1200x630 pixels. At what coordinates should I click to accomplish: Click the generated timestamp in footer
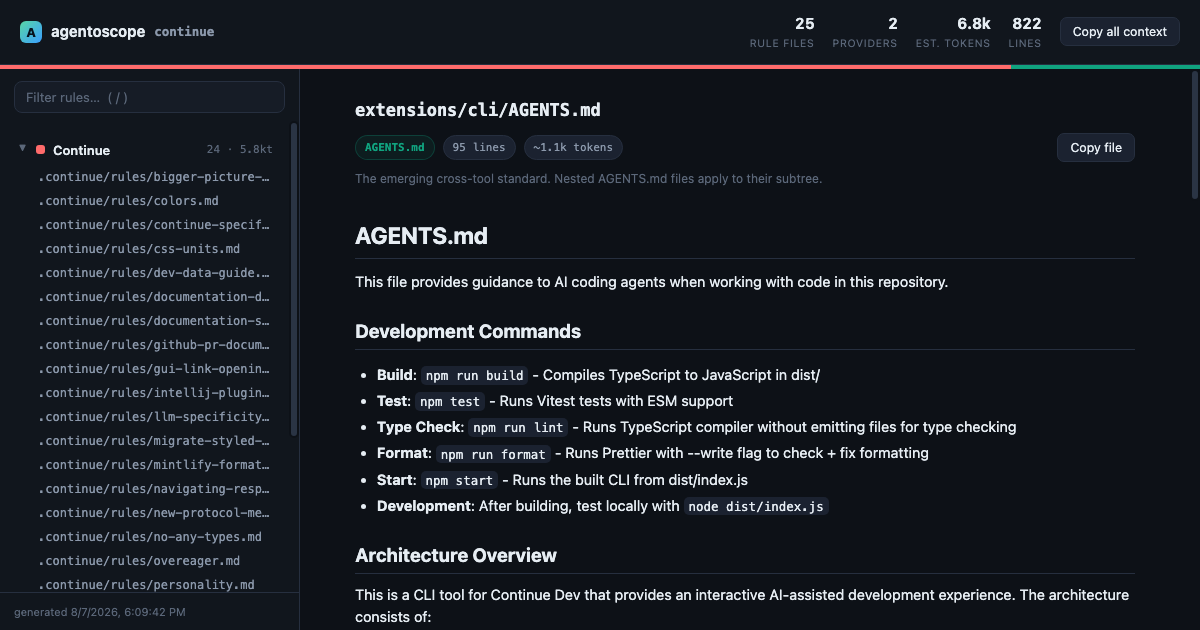click(x=100, y=612)
